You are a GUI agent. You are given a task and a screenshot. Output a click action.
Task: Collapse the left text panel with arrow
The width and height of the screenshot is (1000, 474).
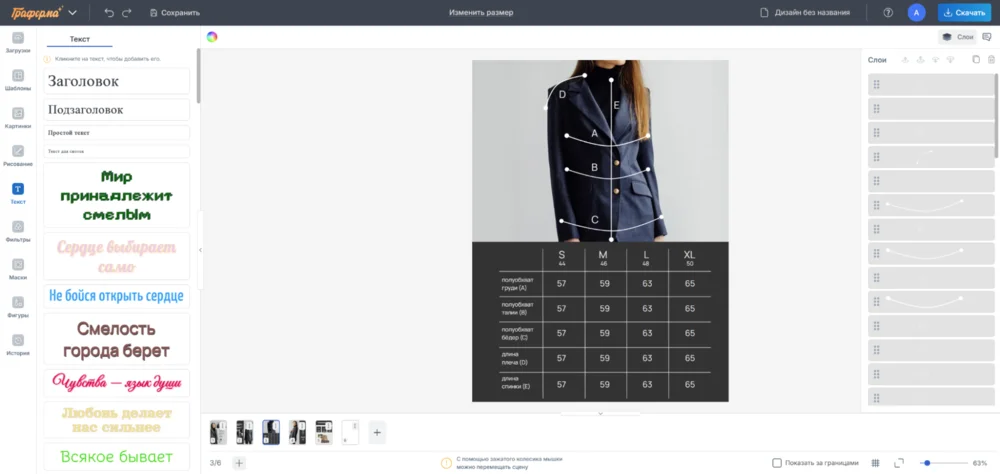pyautogui.click(x=200, y=250)
